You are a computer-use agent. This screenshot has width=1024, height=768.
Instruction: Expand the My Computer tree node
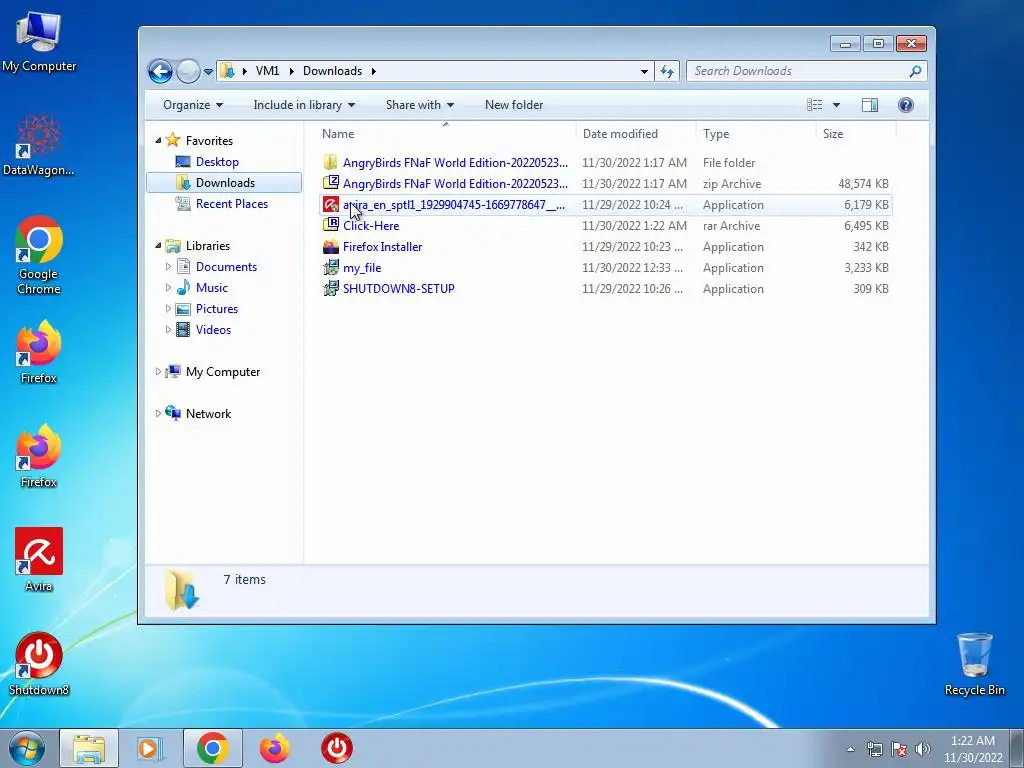point(158,372)
